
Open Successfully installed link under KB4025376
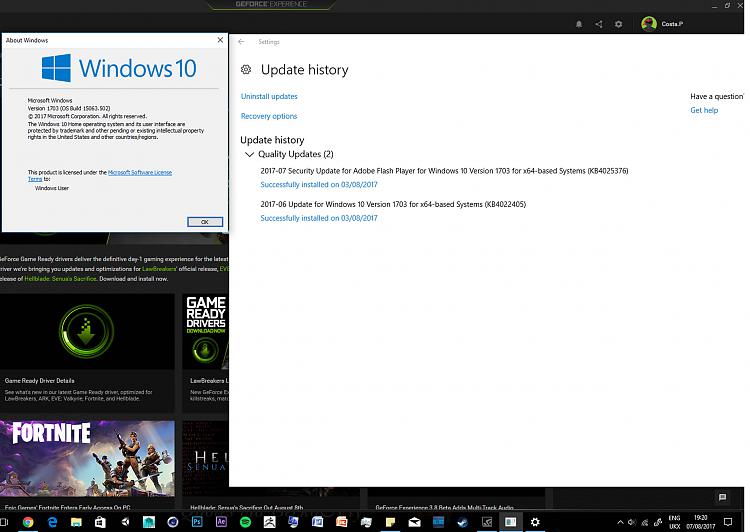point(319,185)
